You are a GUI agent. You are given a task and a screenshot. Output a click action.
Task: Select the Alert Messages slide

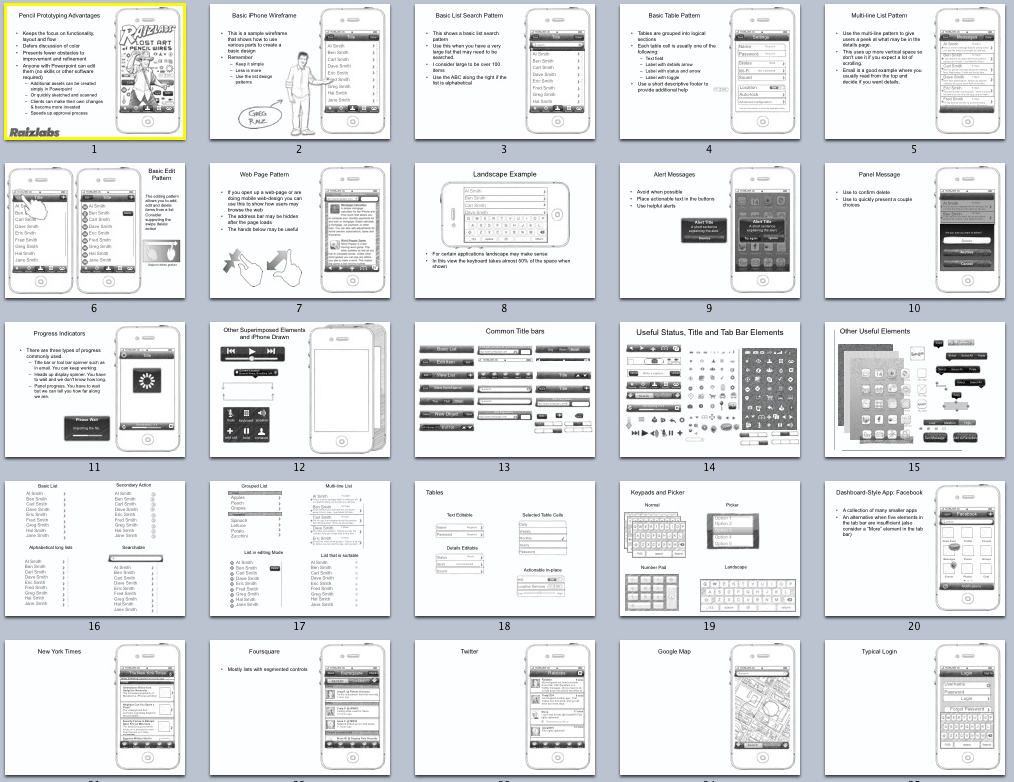coord(710,230)
